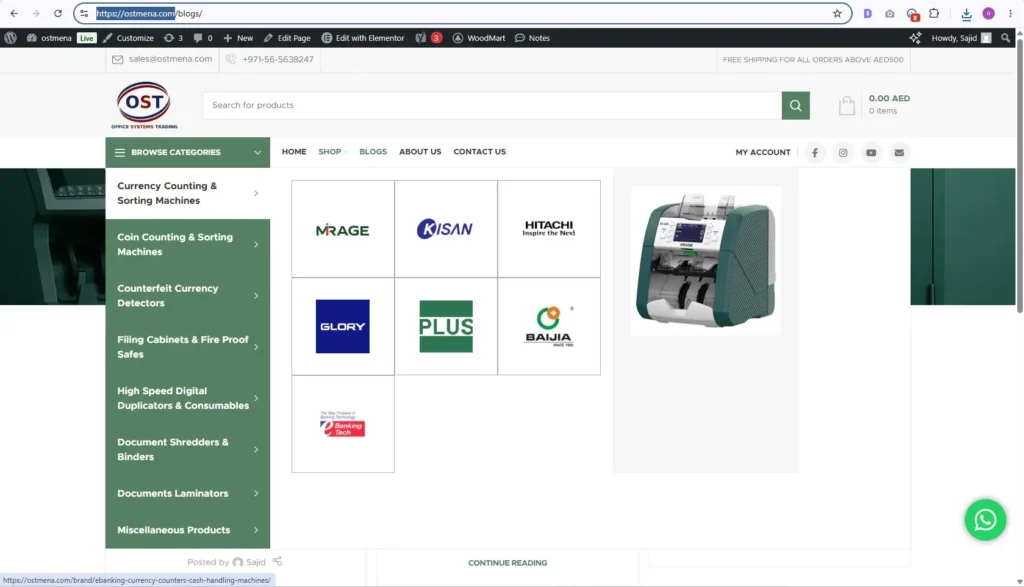Viewport: 1024px width, 587px height.
Task: Click the green product search icon
Action: (x=795, y=105)
